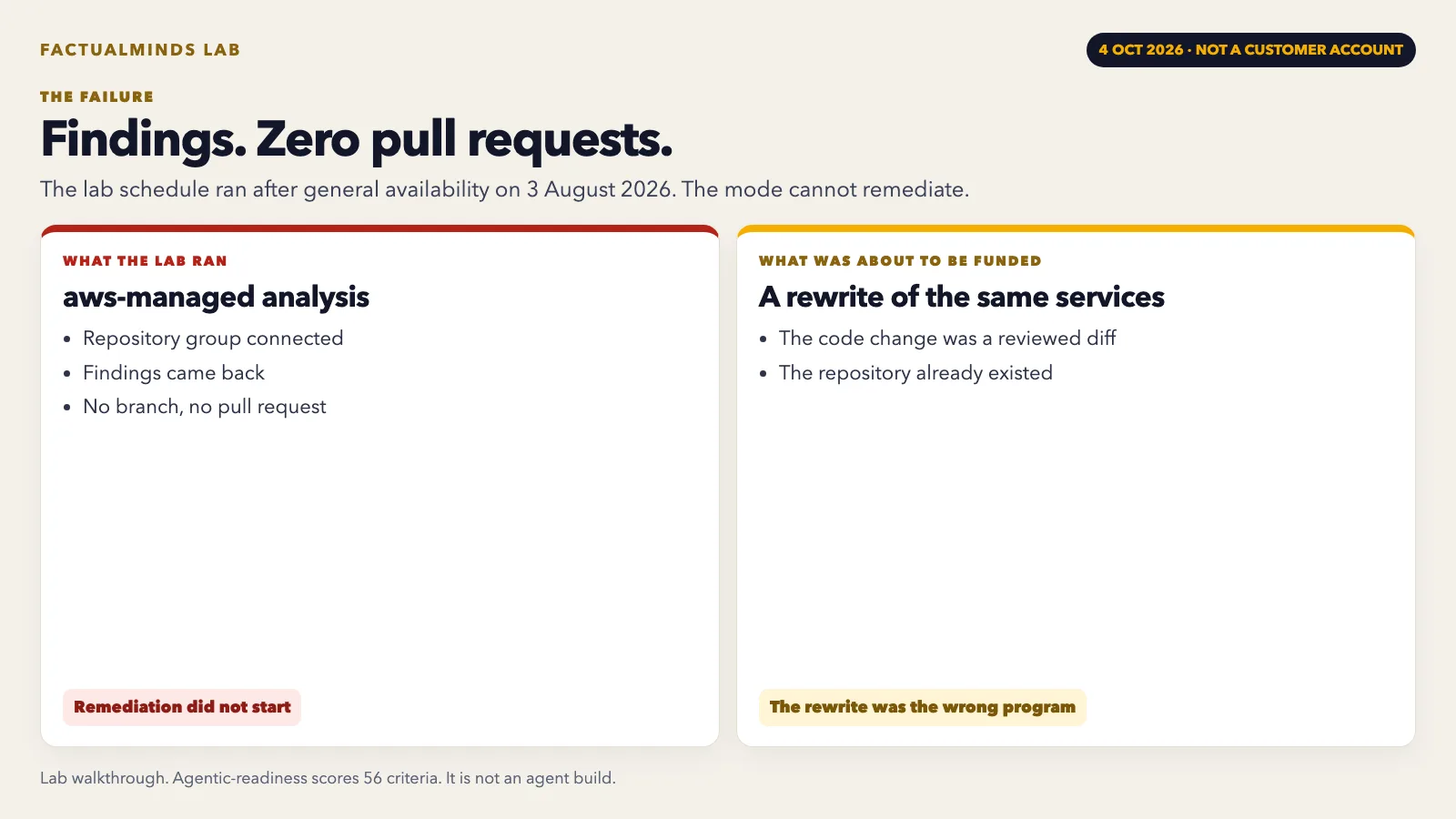Select the 'WHAT WAS ABOUT TO BE FUNDED' label
1456x819 pixels.
[900, 261]
